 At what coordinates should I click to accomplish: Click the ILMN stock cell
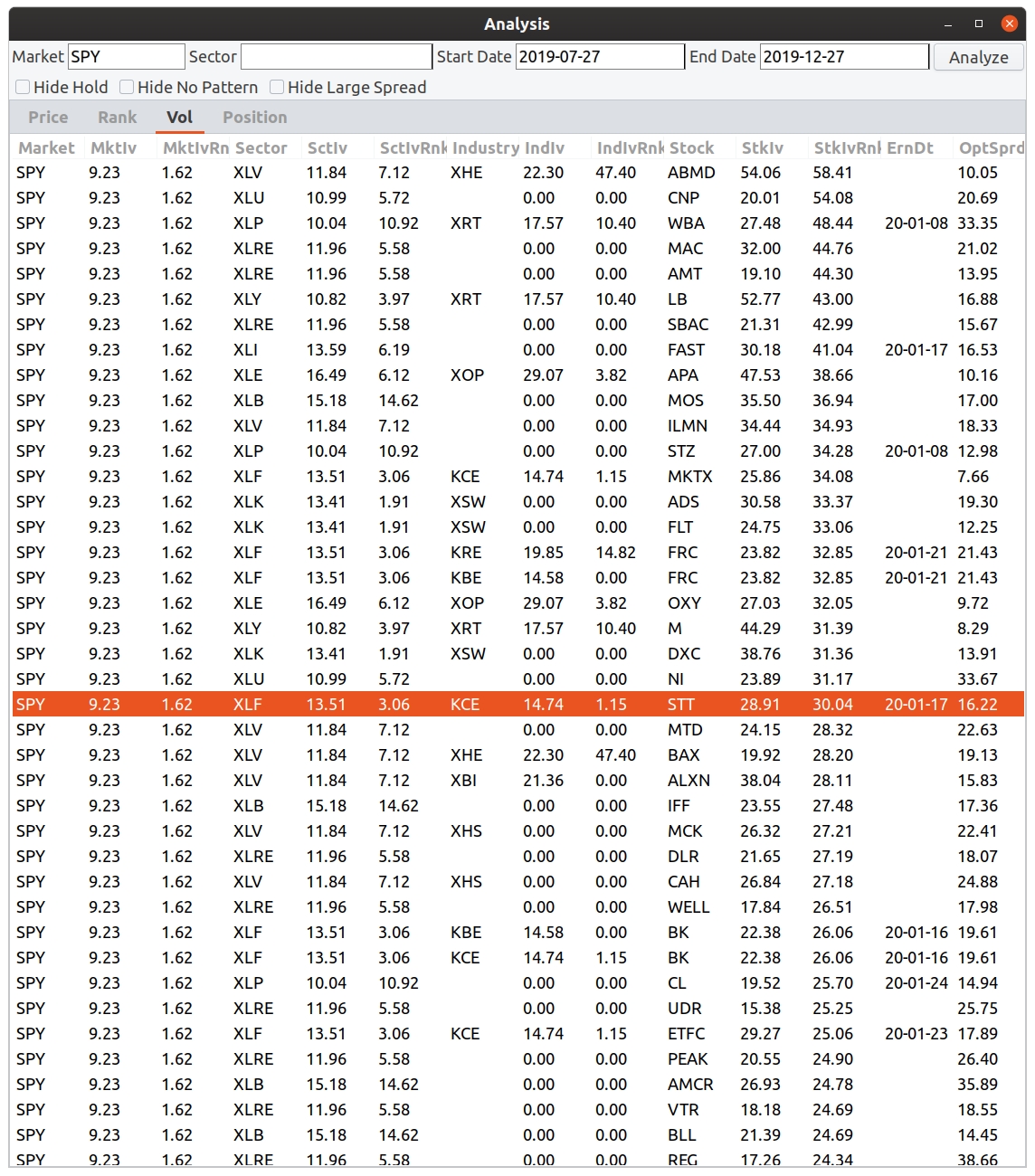[688, 426]
